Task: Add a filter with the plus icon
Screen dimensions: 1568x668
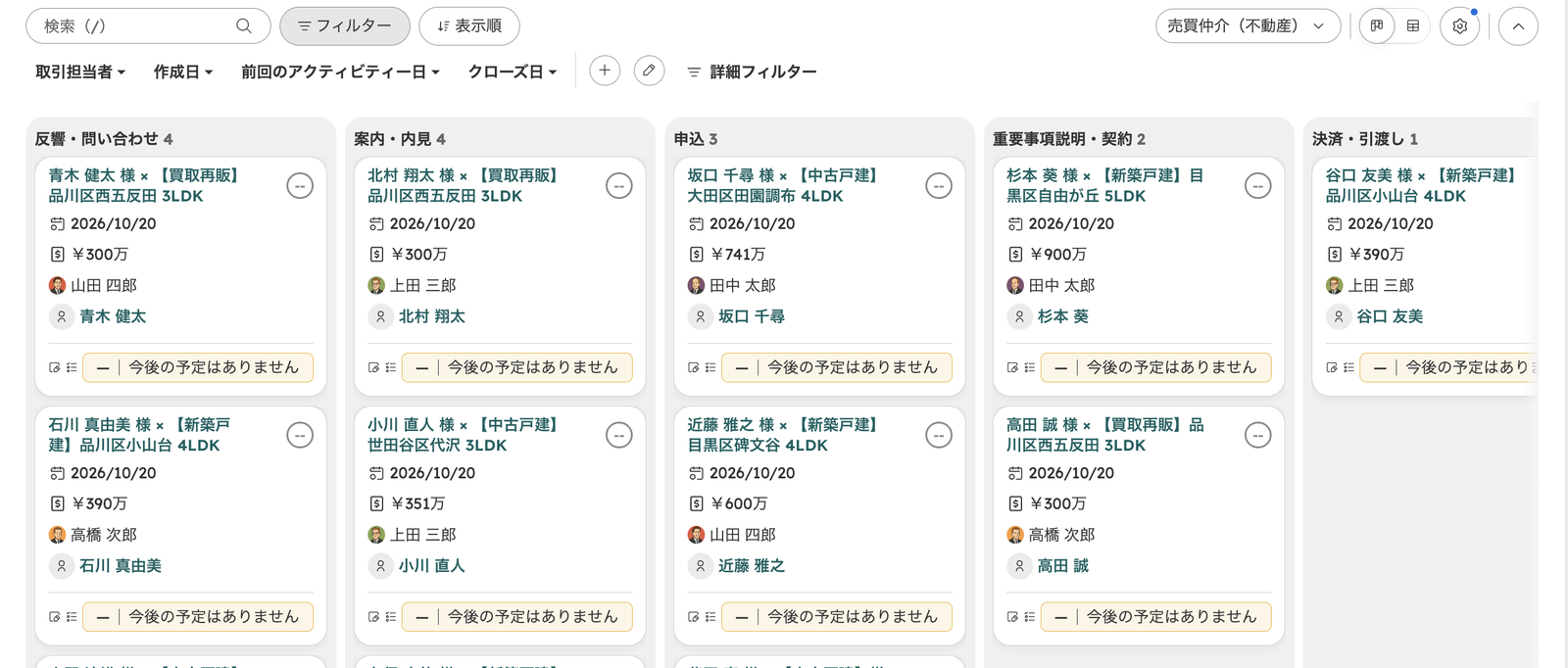Action: click(x=605, y=71)
